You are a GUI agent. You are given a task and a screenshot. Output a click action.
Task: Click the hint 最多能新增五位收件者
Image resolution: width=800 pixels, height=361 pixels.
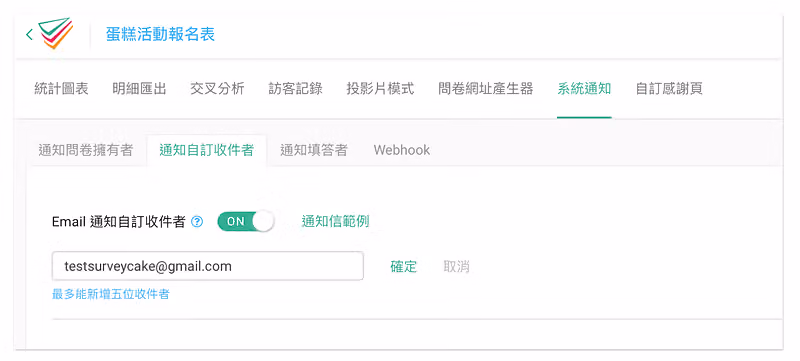point(111,294)
